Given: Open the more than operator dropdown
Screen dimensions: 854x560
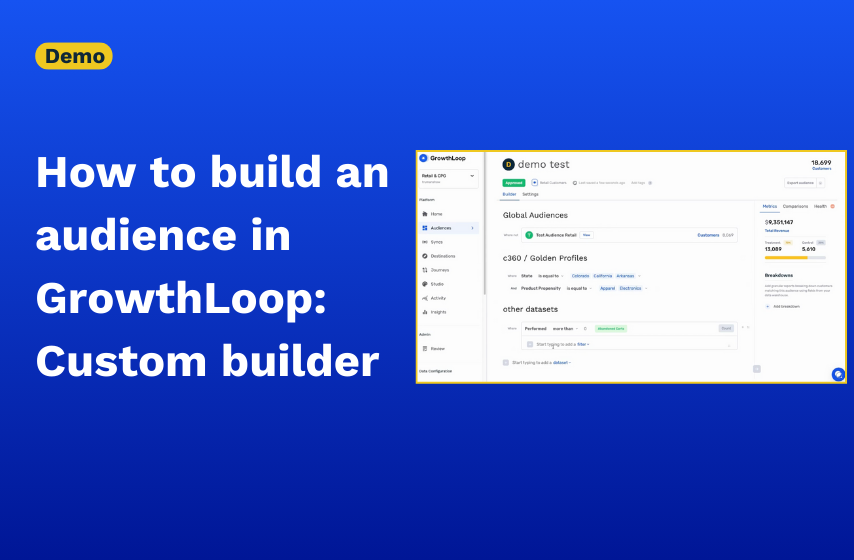Looking at the screenshot, I should coord(565,328).
